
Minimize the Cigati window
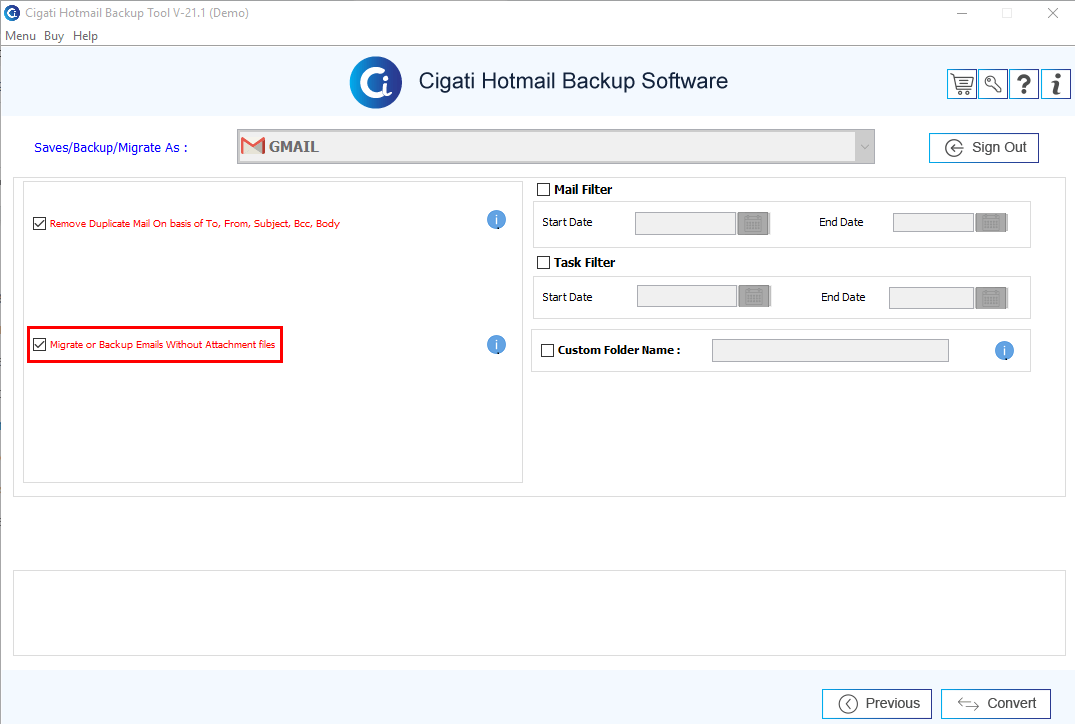tap(962, 13)
